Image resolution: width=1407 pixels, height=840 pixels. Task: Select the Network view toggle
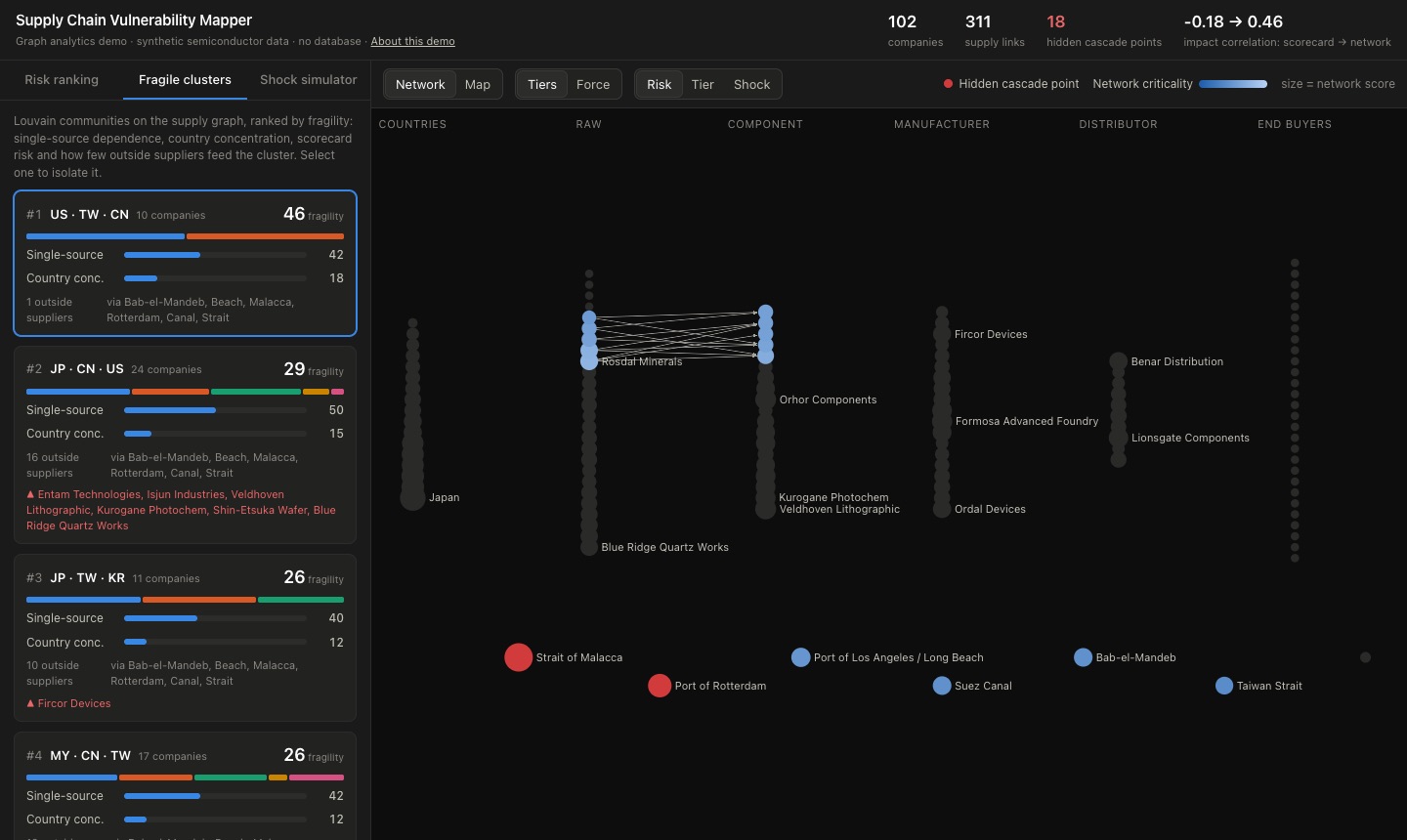click(420, 84)
